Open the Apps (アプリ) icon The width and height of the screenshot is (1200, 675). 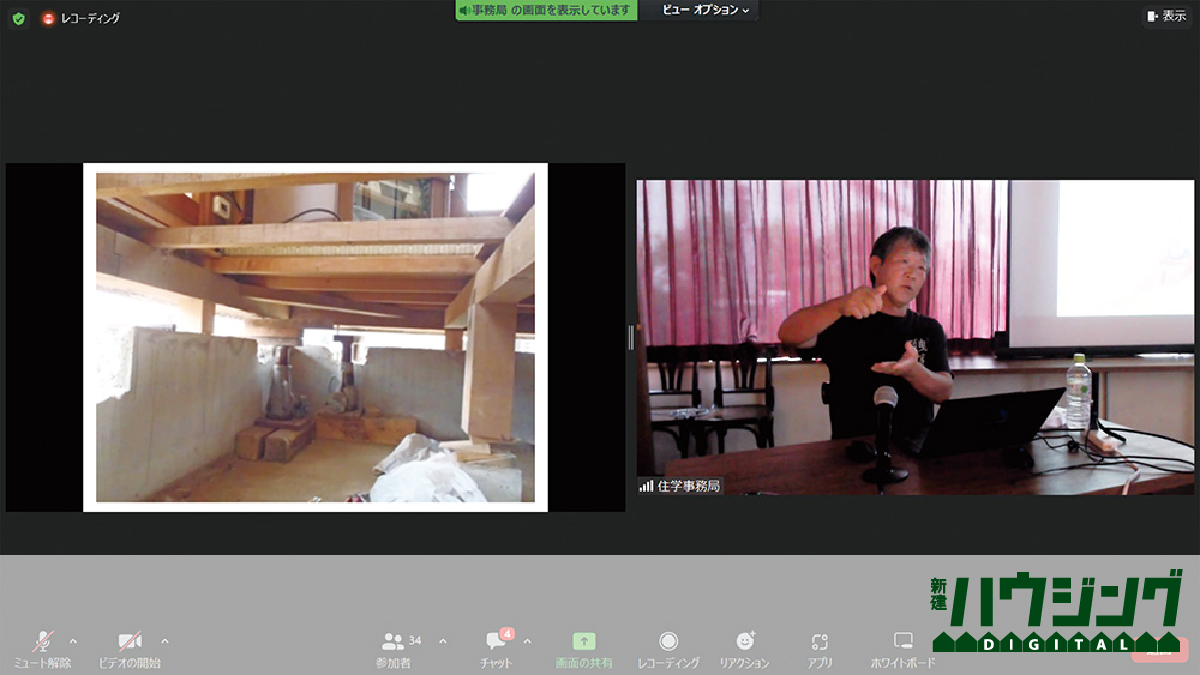820,642
